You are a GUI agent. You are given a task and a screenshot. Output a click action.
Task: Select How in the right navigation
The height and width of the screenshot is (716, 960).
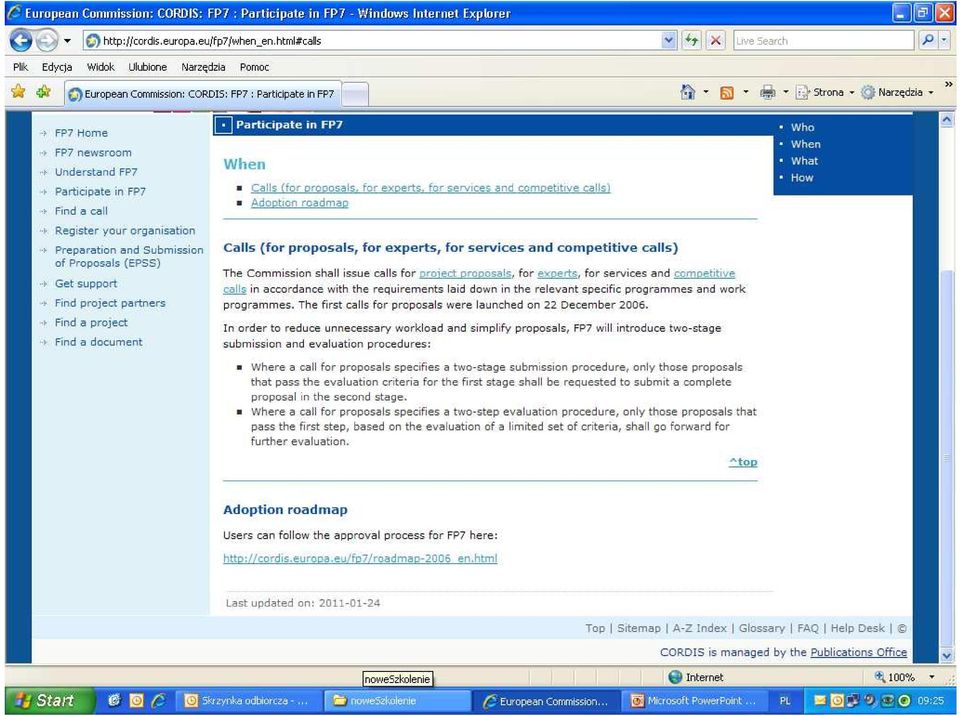click(802, 178)
